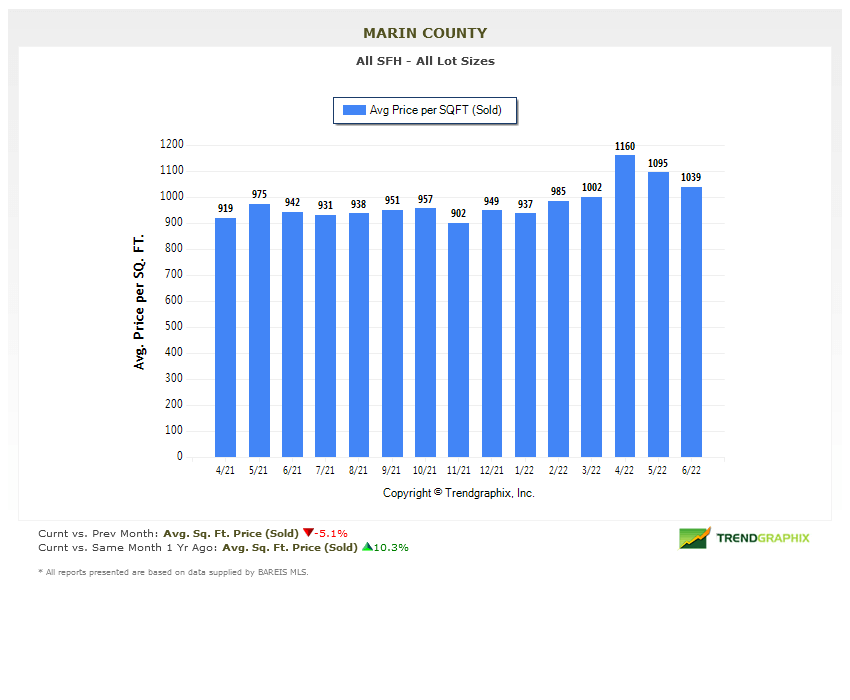
Task: Click the TRENDGRAPHIX wordmark text
Action: coord(763,537)
